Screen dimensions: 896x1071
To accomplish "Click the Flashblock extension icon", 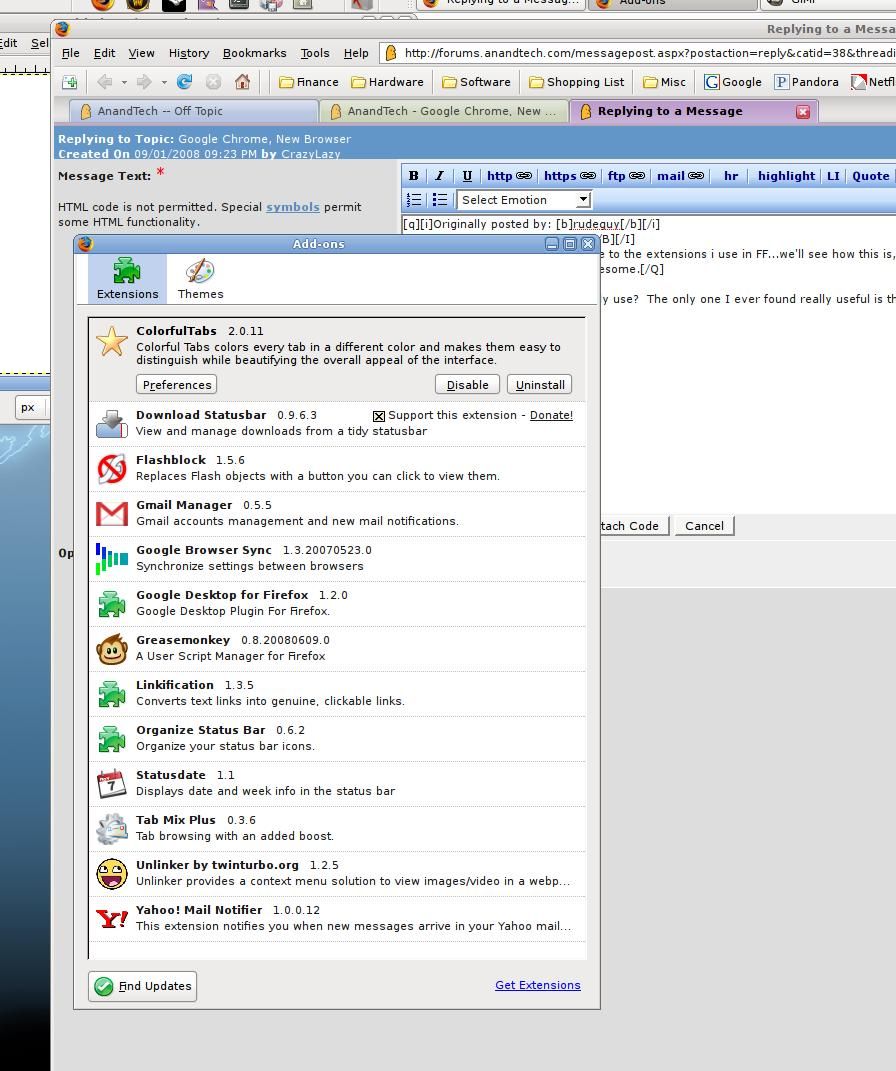I will click(112, 469).
